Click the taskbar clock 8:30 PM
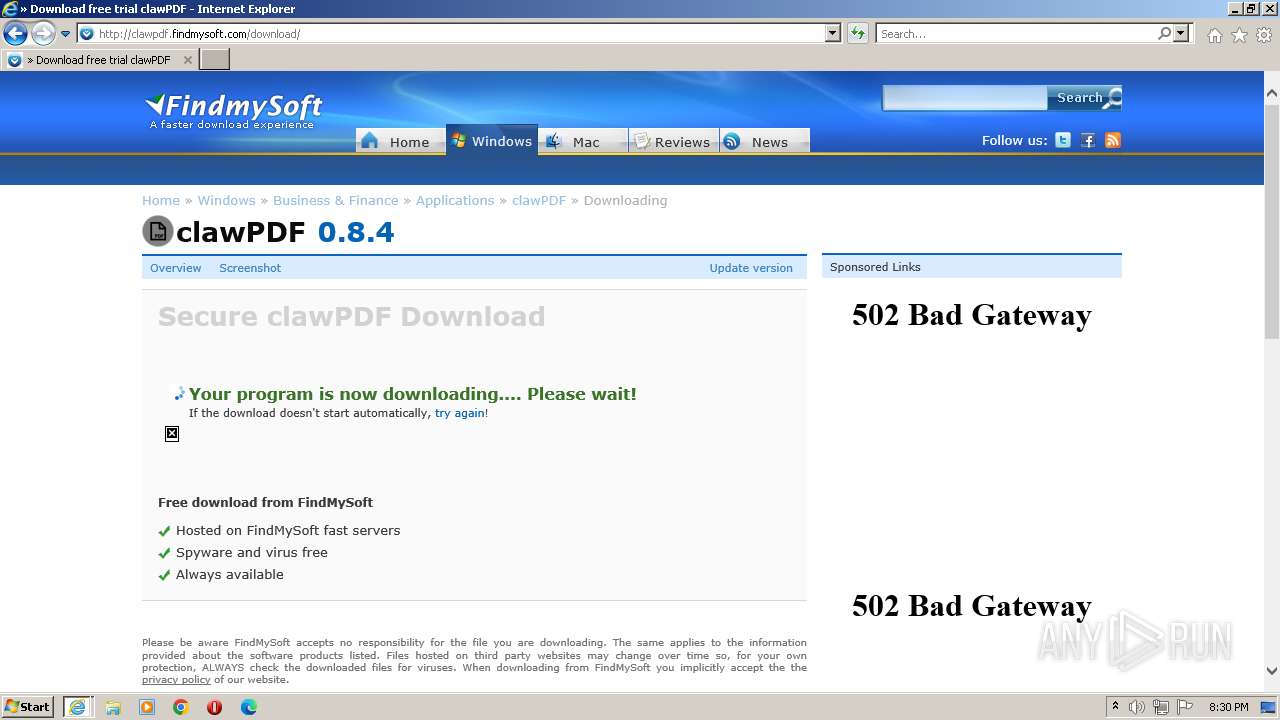The image size is (1280, 720). point(1229,707)
